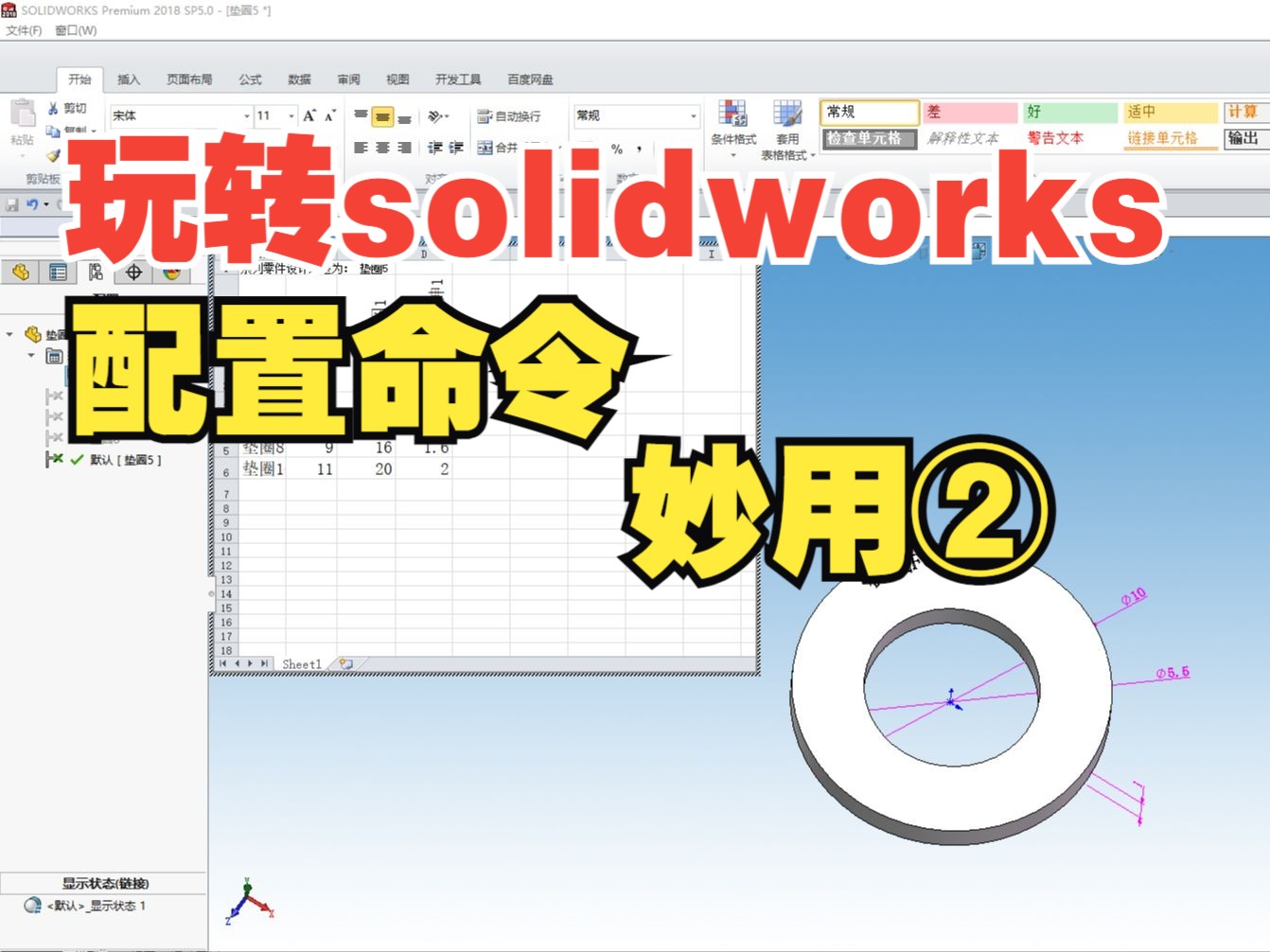1270x952 pixels.
Task: Click the Format Painter brush icon
Action: pos(53,153)
